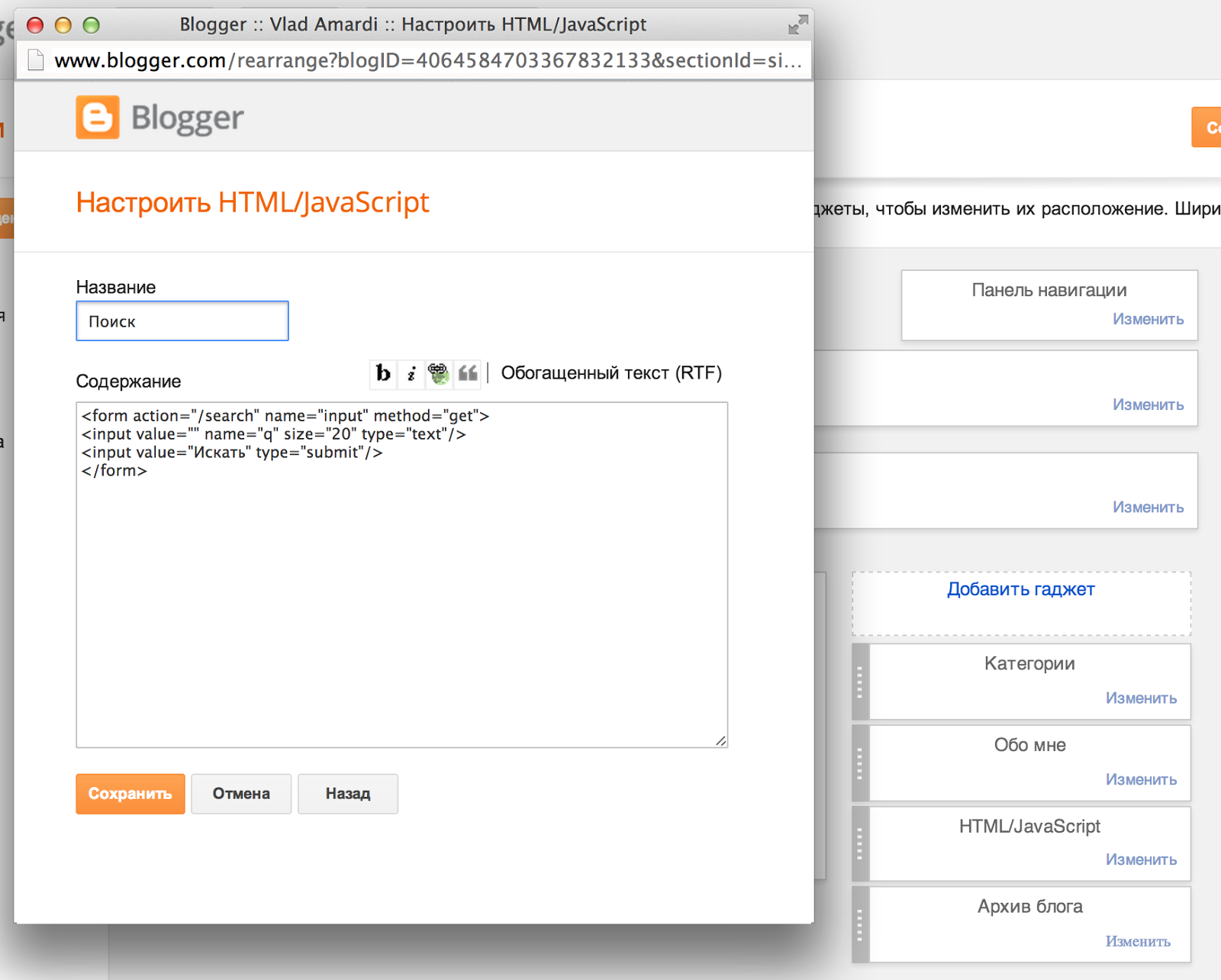Image resolution: width=1221 pixels, height=980 pixels.
Task: Click the Обо мне gadget title
Action: click(x=1029, y=745)
